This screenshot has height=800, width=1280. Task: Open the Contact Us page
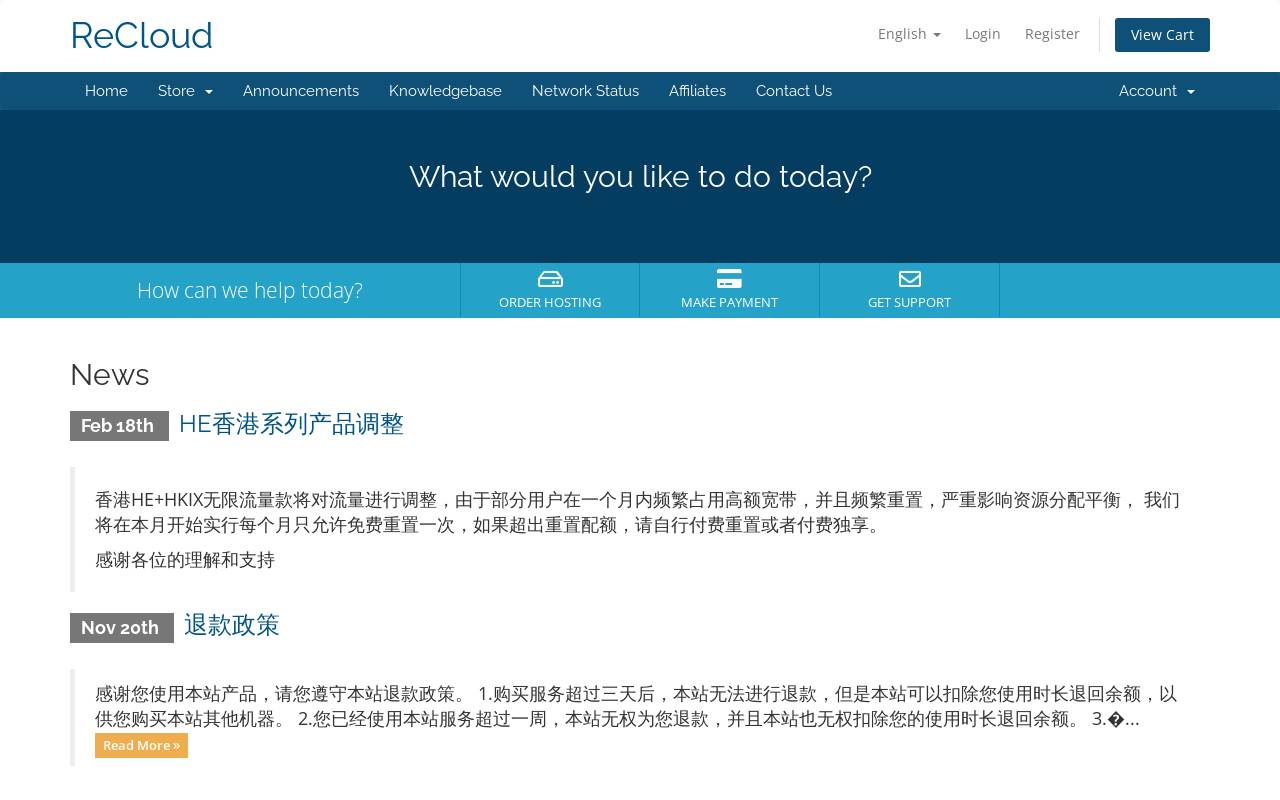[794, 91]
